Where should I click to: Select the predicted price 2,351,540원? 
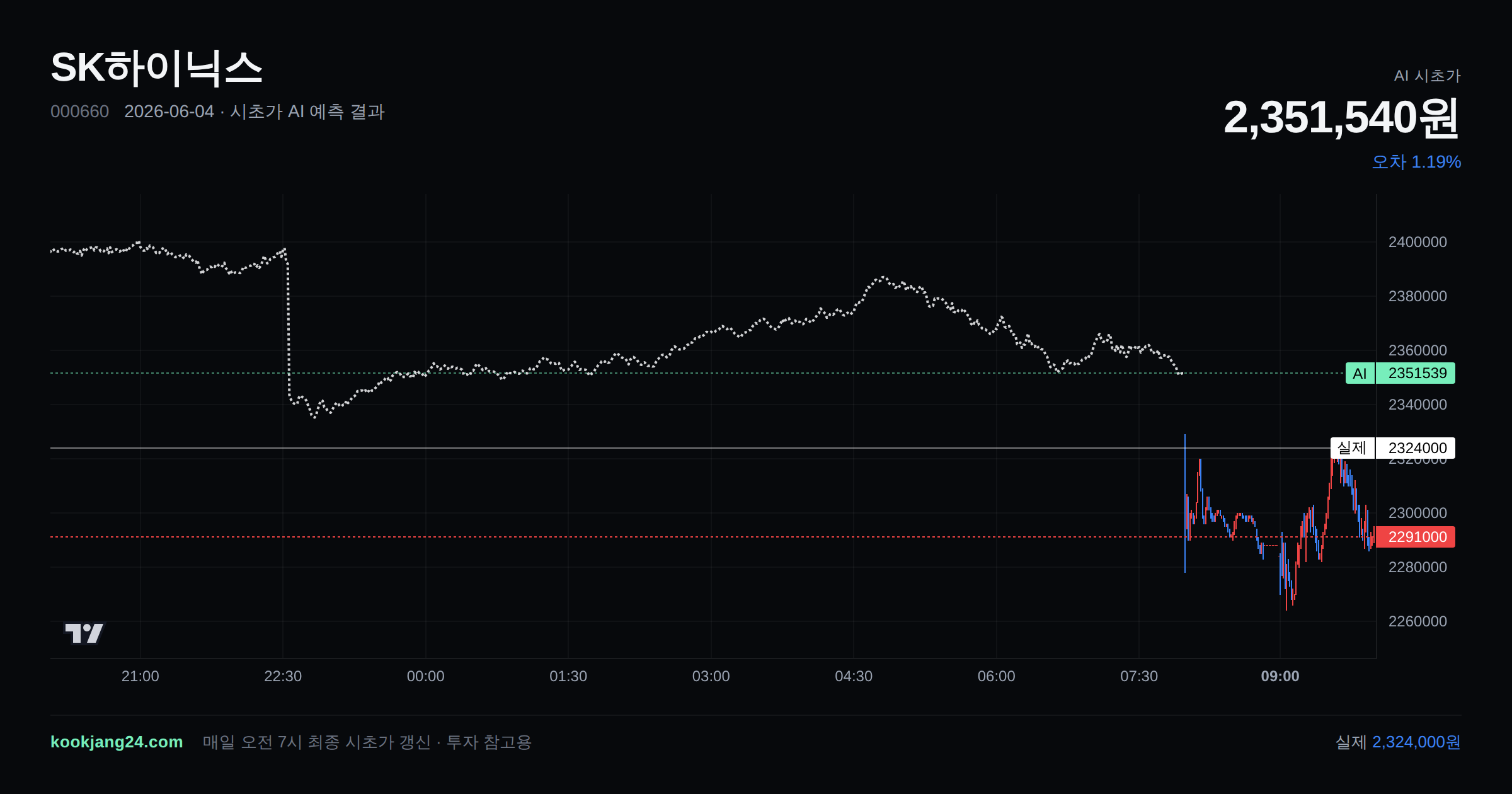pos(1341,117)
